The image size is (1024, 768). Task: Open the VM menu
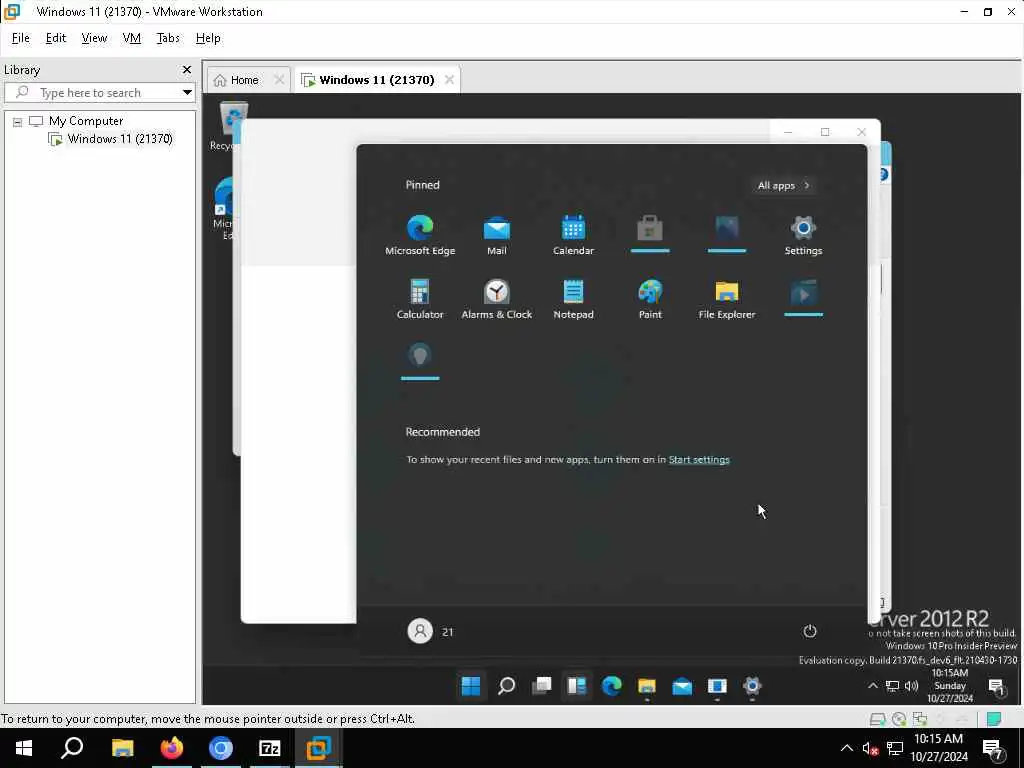coord(131,38)
